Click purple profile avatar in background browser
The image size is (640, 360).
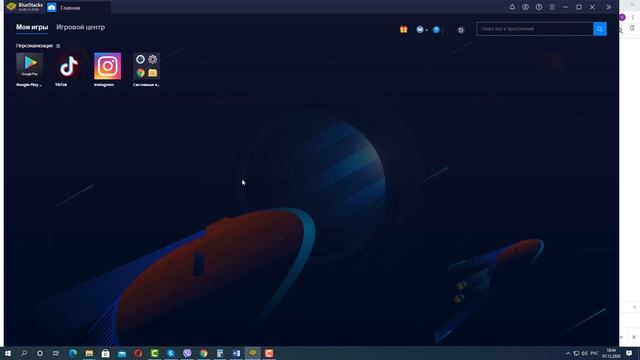pos(622,17)
